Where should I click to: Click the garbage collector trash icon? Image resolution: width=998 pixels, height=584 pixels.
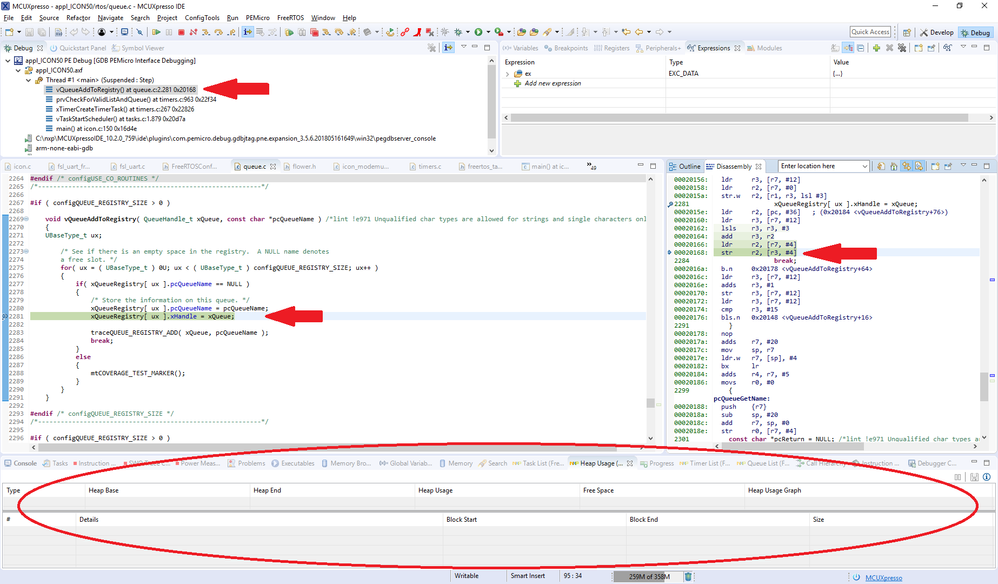[x=688, y=576]
